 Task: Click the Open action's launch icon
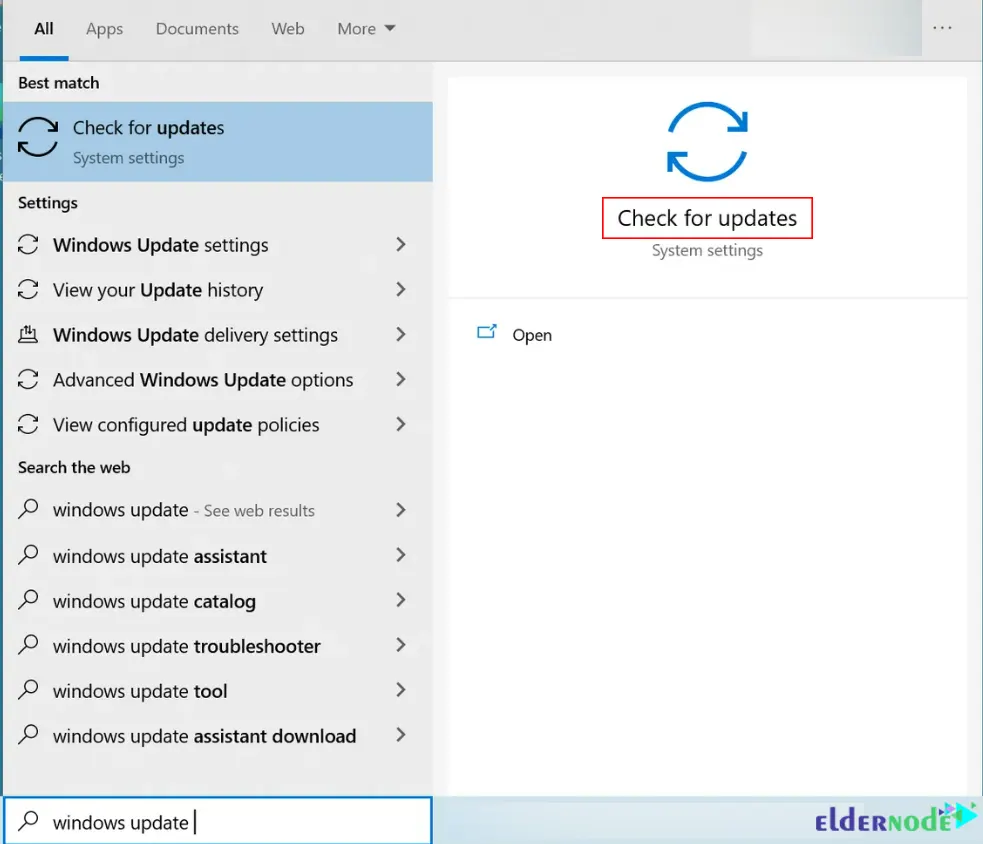click(486, 332)
